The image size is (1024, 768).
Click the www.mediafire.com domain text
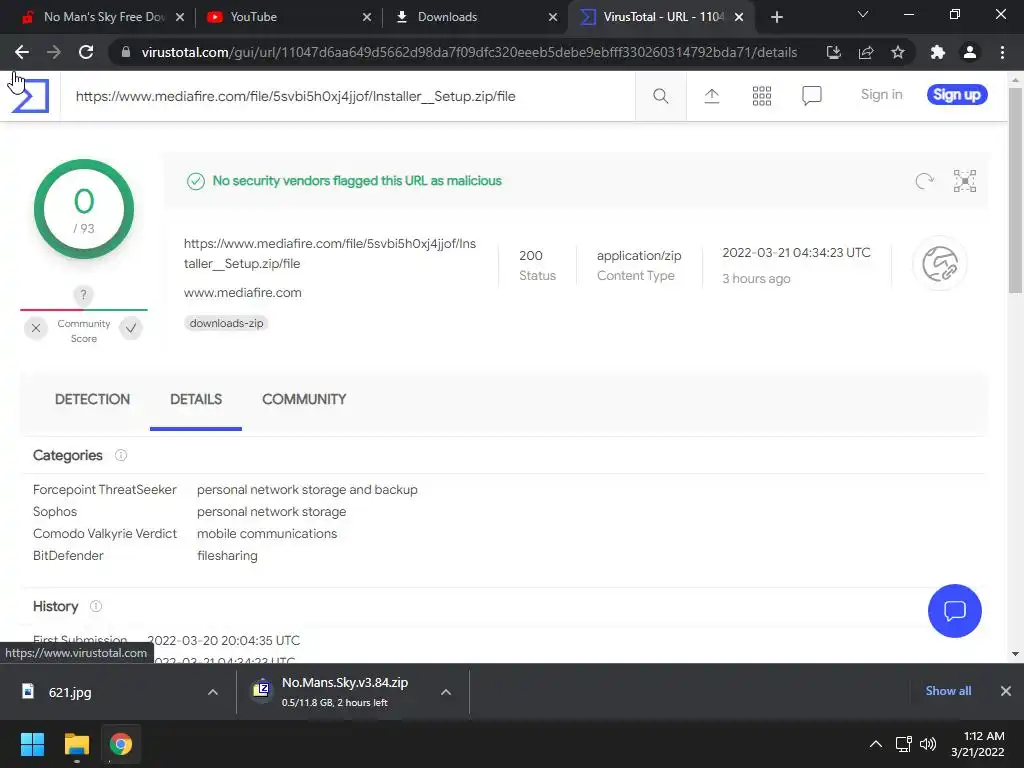point(243,293)
